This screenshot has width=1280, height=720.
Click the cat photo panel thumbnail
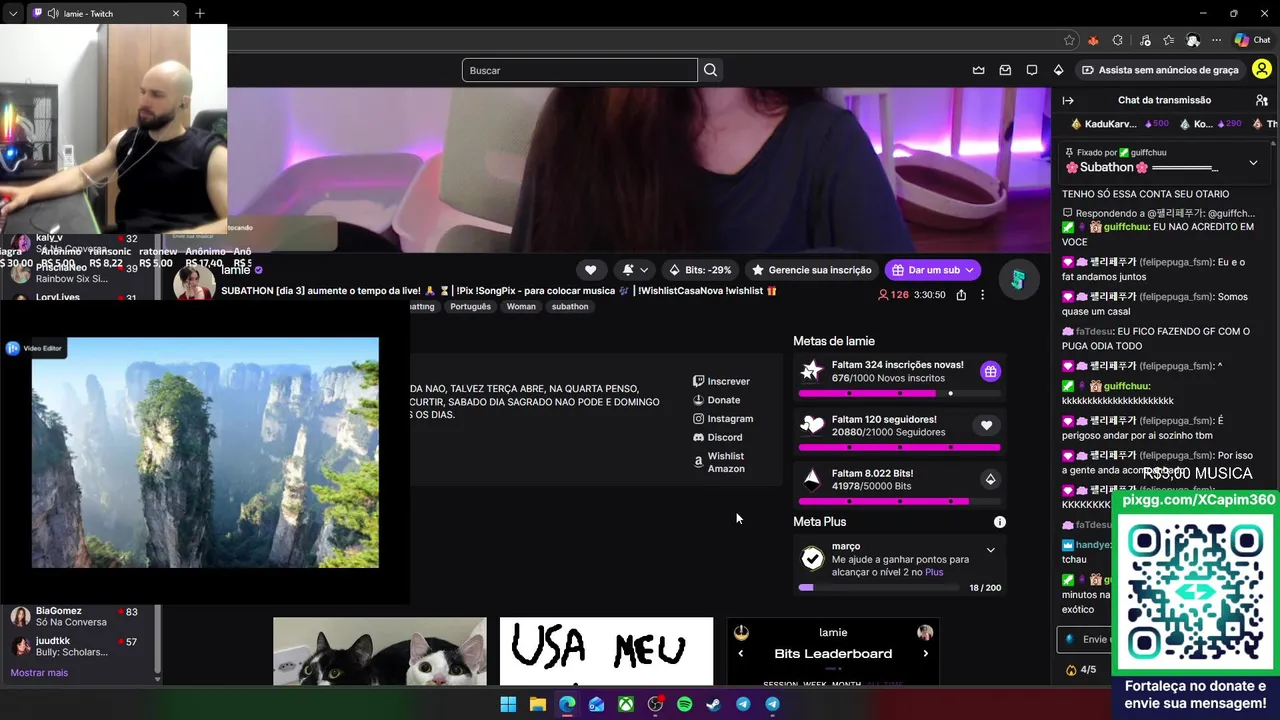[380, 651]
